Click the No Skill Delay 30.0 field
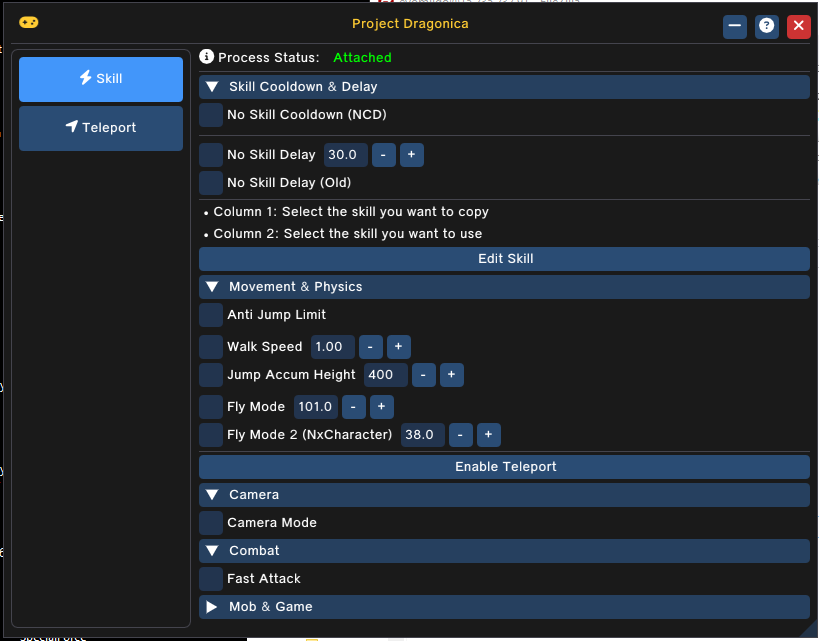Viewport: 819px width, 641px height. (346, 155)
